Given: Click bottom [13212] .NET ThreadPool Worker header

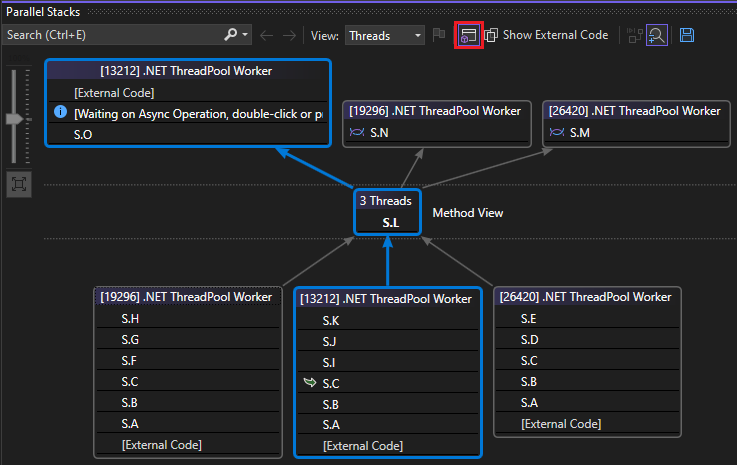Looking at the screenshot, I should point(386,299).
